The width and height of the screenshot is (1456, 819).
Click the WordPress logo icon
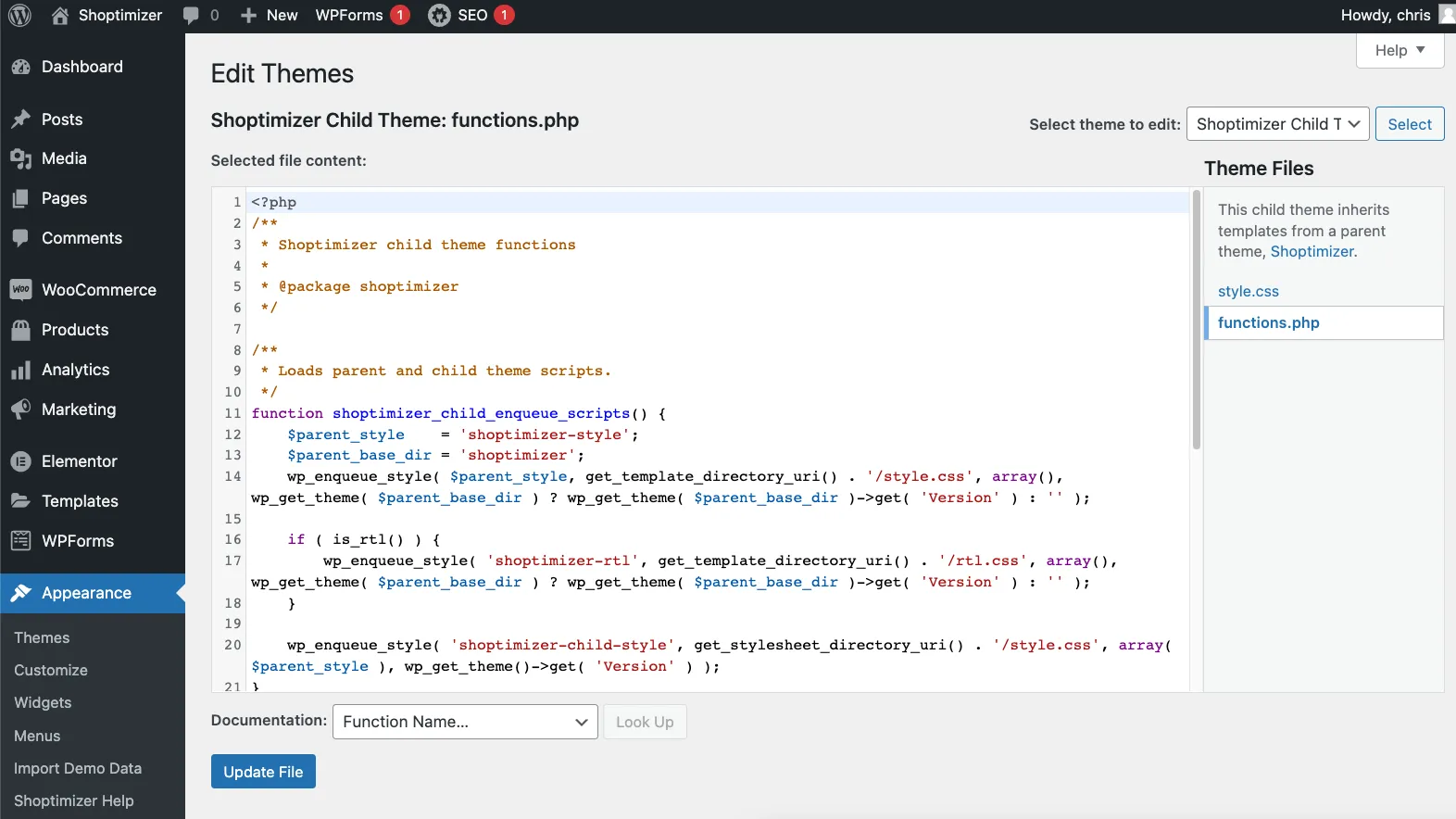coord(19,15)
